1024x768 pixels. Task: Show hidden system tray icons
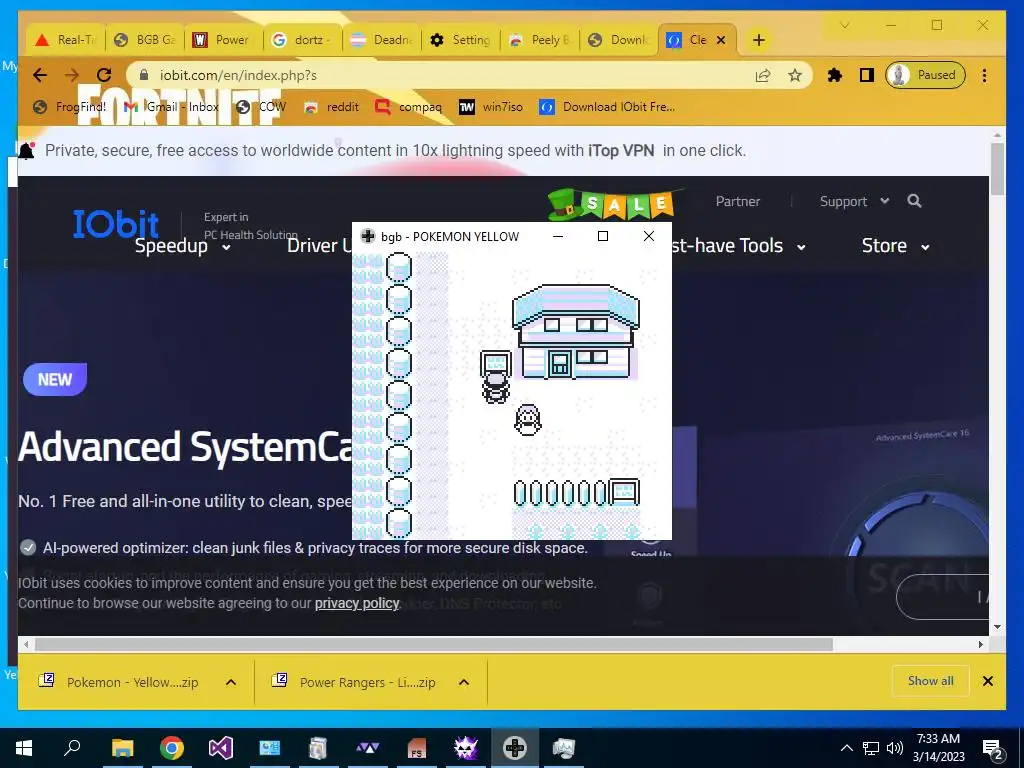[x=846, y=748]
